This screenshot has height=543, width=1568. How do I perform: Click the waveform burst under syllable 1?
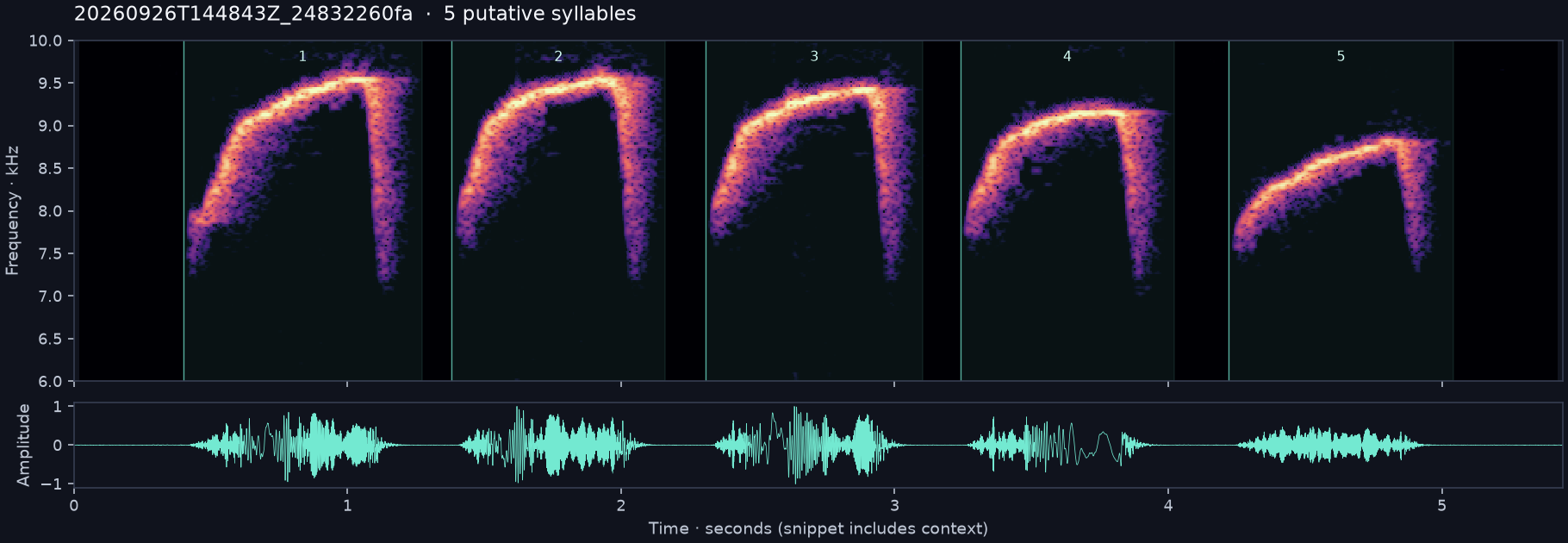(296, 446)
